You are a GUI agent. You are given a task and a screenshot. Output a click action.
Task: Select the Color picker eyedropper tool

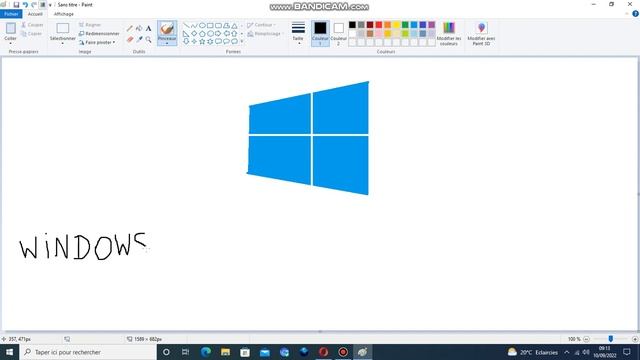click(139, 39)
